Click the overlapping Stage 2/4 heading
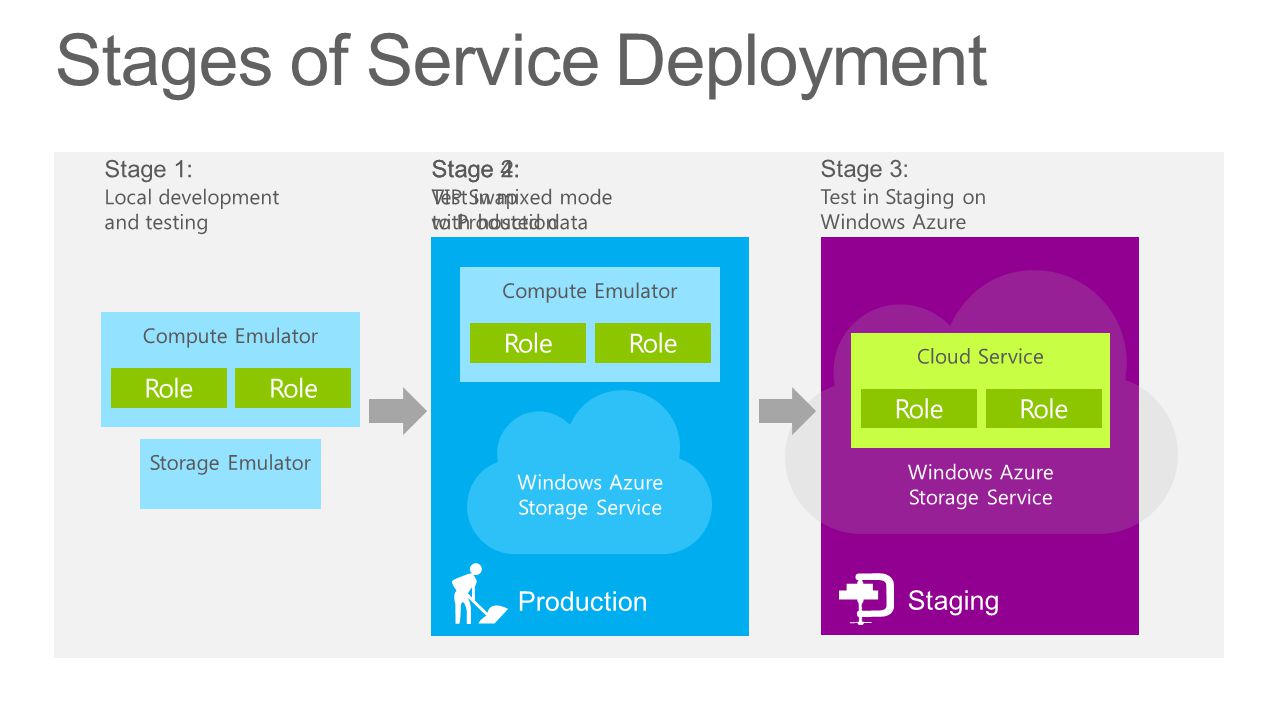 point(476,169)
